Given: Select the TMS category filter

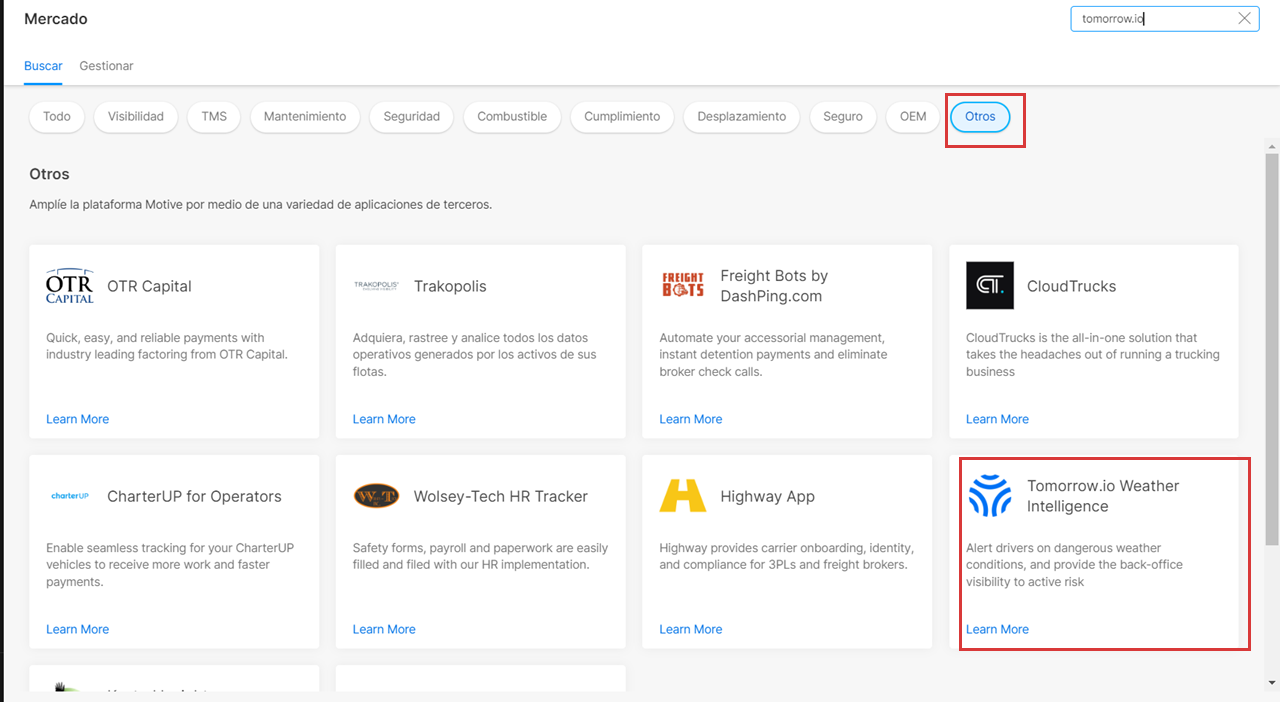Looking at the screenshot, I should pos(214,117).
